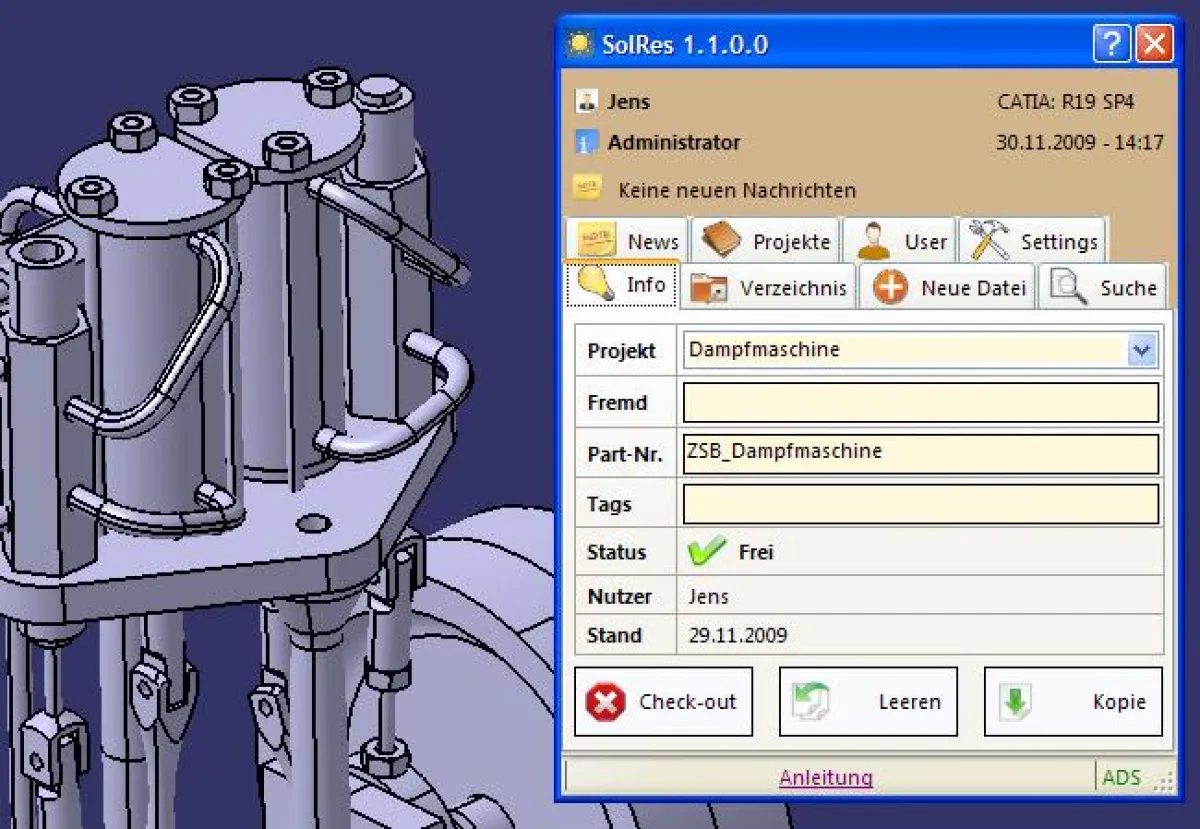Focus the Tags input field
Viewport: 1200px width, 829px height.
[920, 504]
